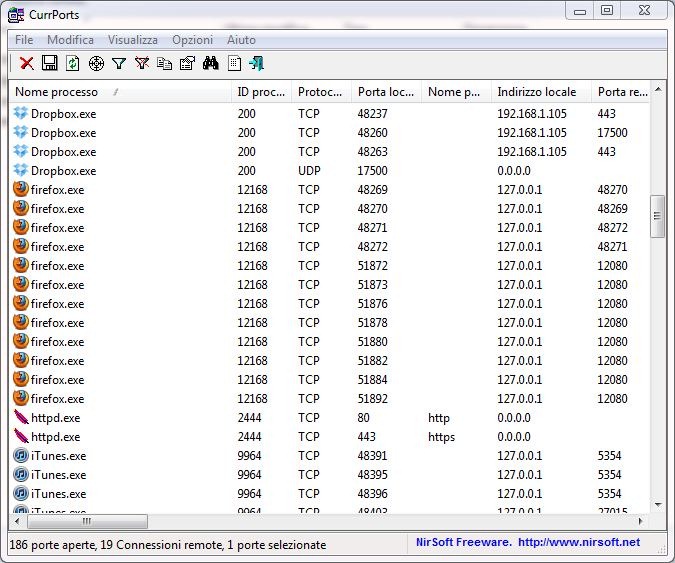The width and height of the screenshot is (675, 563).
Task: Click the horizontal scrollbar thumb
Action: click(87, 521)
